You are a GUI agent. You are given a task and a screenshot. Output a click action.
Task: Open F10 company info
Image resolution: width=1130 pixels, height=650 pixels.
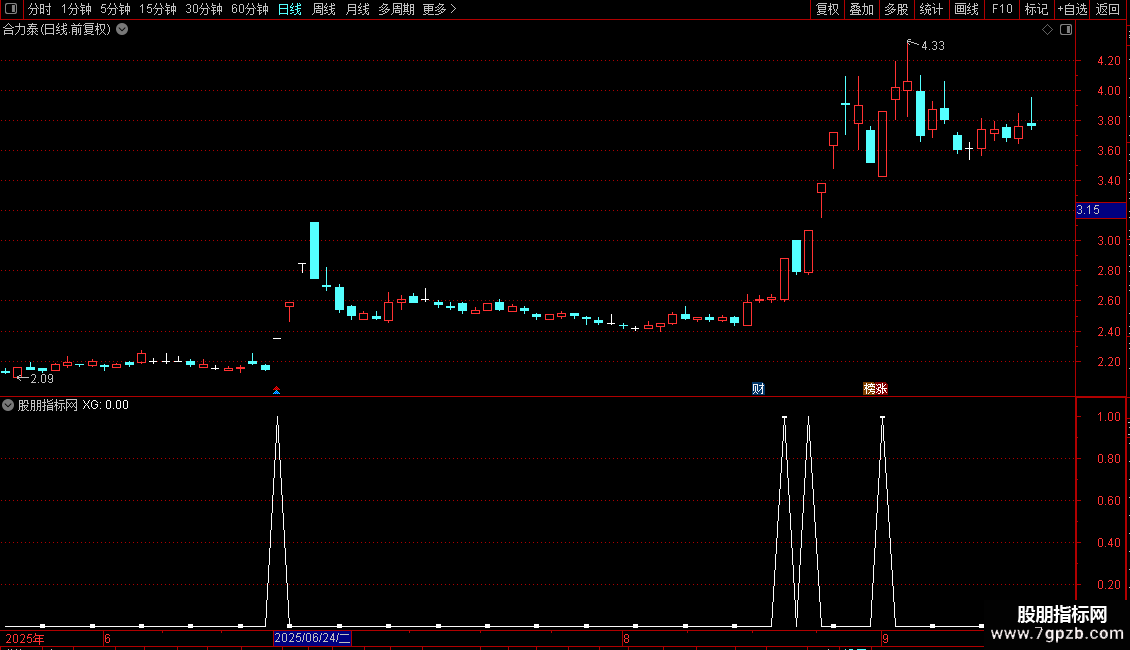[x=1002, y=9]
